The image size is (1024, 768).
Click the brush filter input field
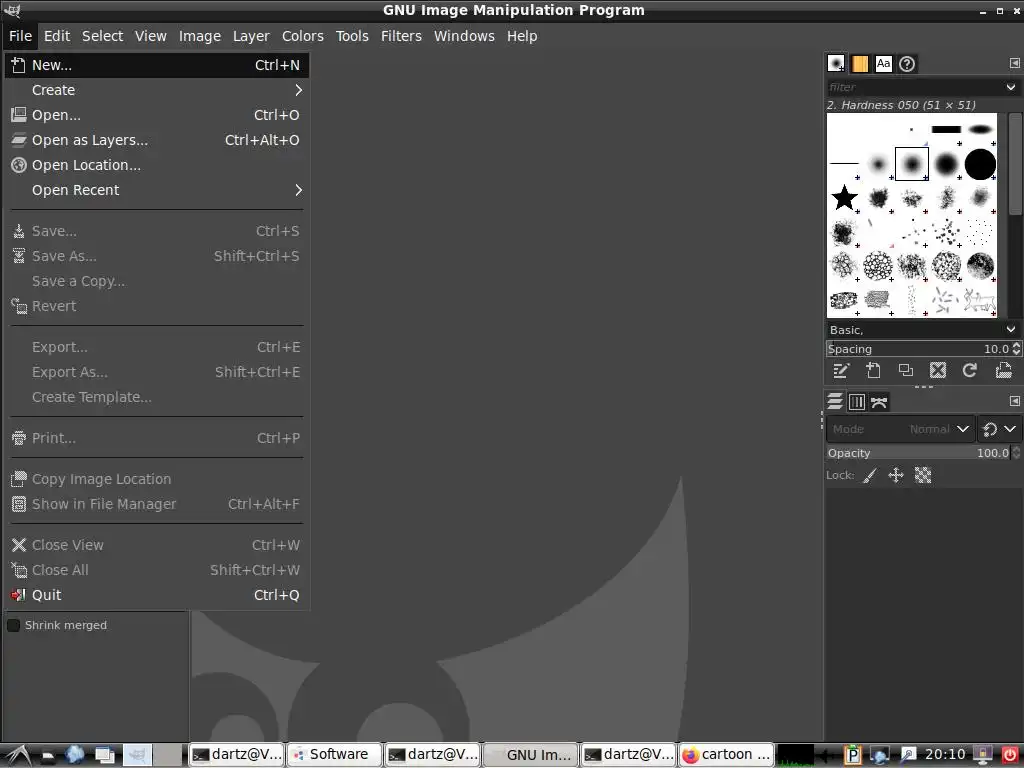click(x=914, y=87)
